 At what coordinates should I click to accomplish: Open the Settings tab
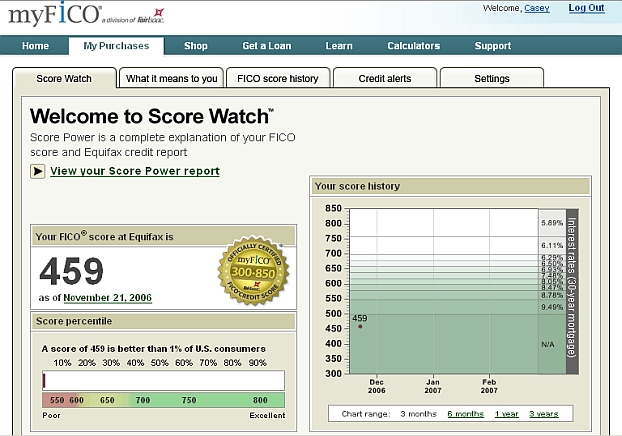(x=492, y=78)
